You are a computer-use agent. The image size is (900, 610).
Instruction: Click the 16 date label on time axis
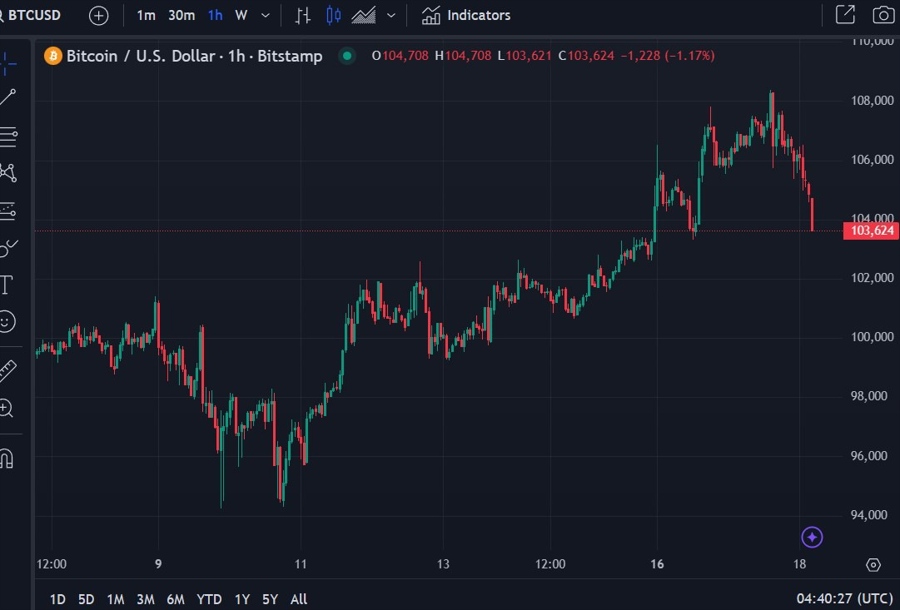coord(657,564)
